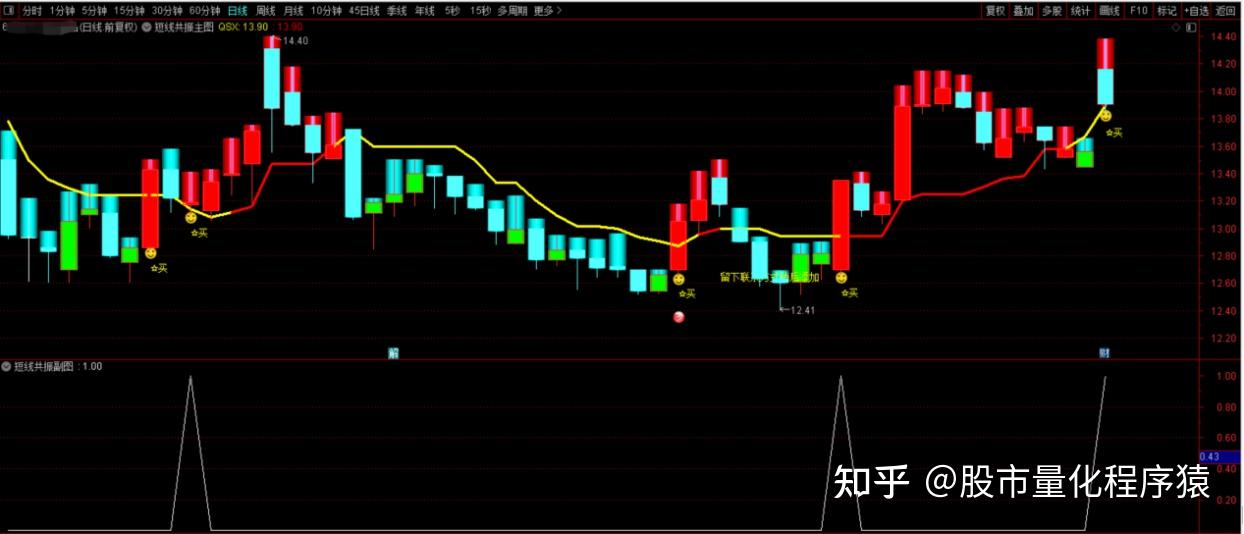Click the 叠加 overlay button
The image size is (1244, 534).
1023,11
